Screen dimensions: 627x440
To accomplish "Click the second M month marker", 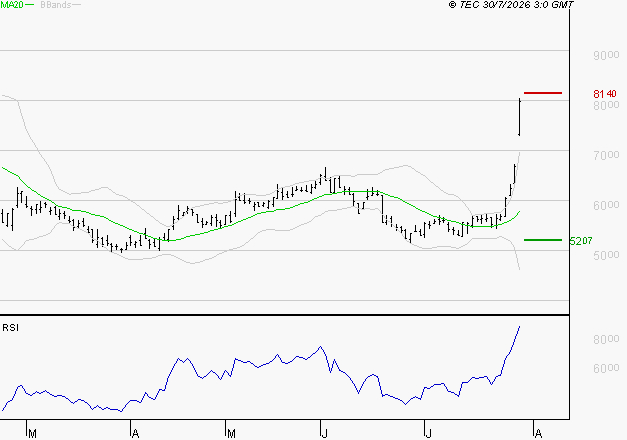I will pos(231,434).
